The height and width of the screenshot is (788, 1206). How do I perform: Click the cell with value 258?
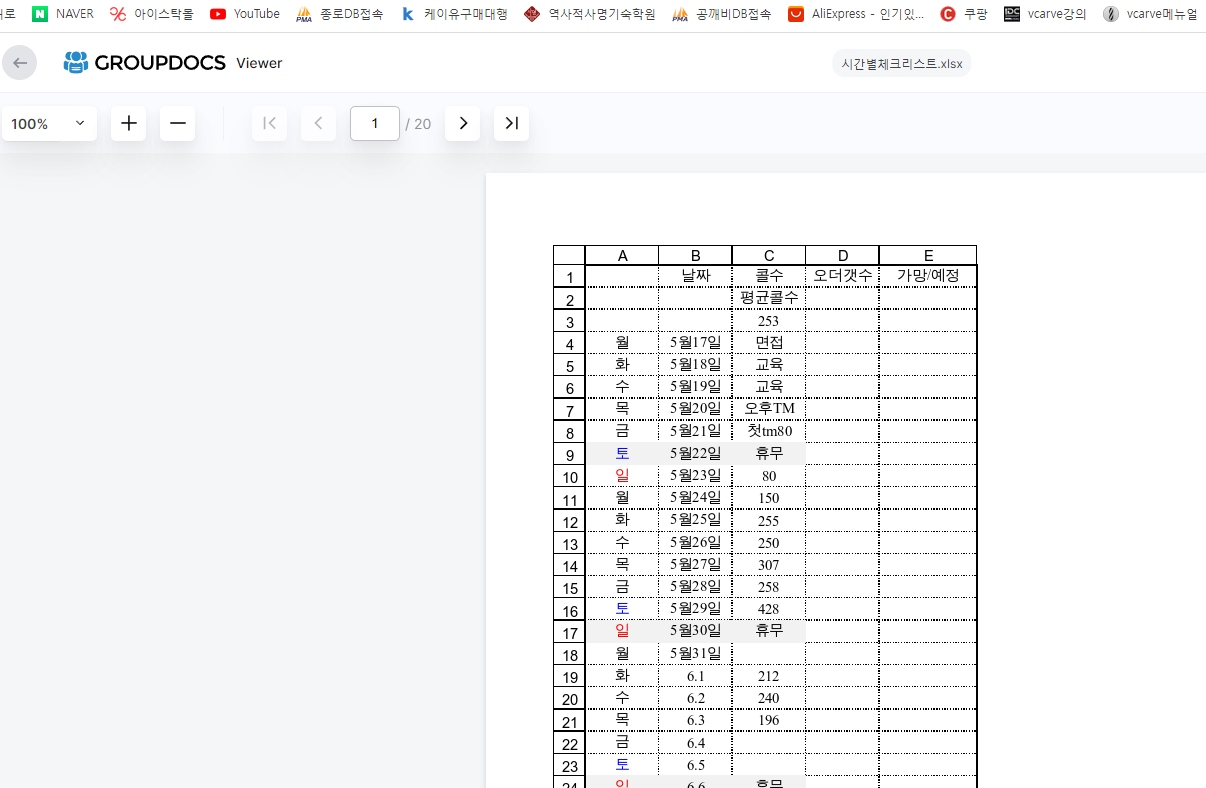tap(768, 587)
